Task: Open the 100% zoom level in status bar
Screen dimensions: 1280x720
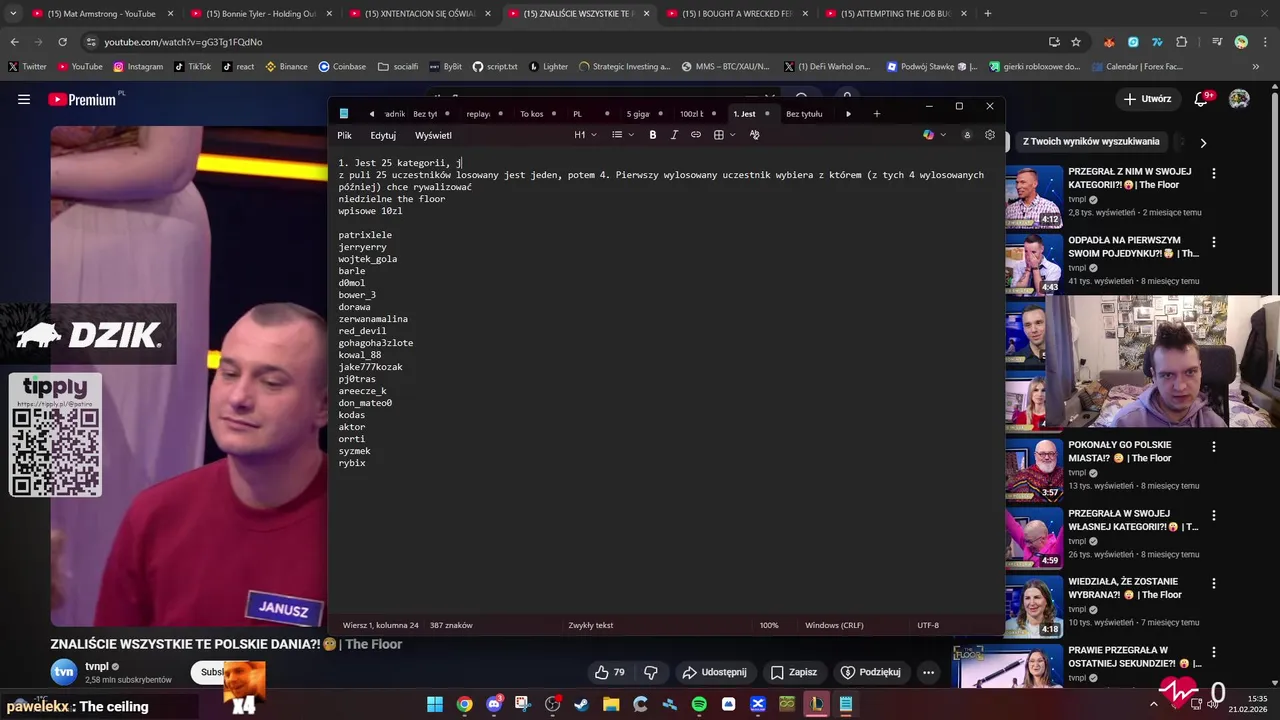Action: click(769, 625)
